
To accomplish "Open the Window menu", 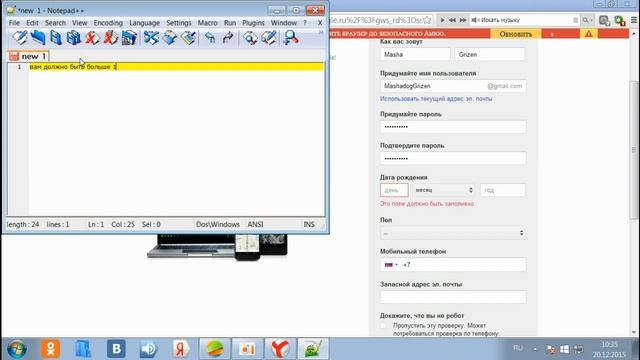I will coord(284,23).
